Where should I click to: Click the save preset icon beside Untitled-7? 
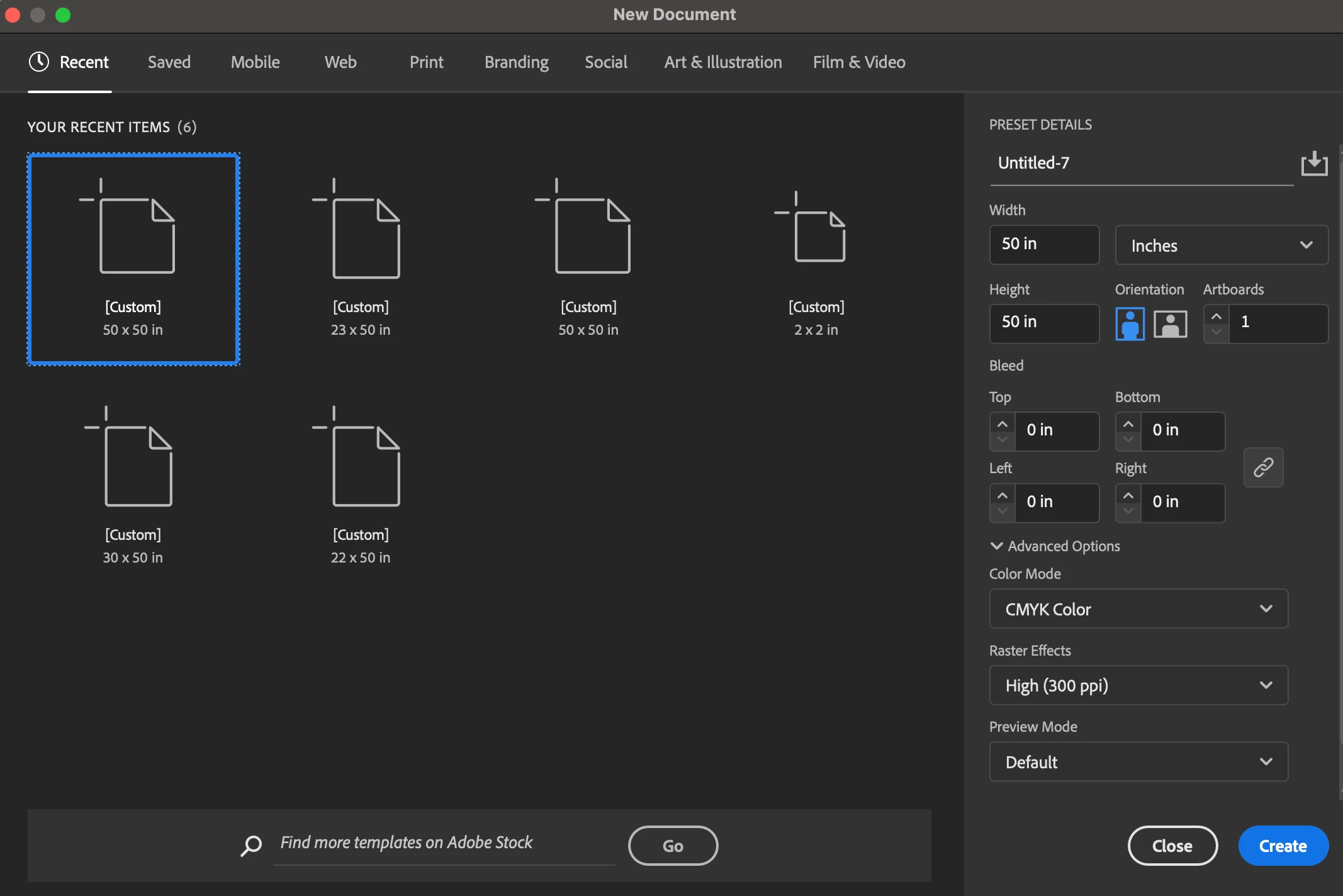coord(1314,164)
